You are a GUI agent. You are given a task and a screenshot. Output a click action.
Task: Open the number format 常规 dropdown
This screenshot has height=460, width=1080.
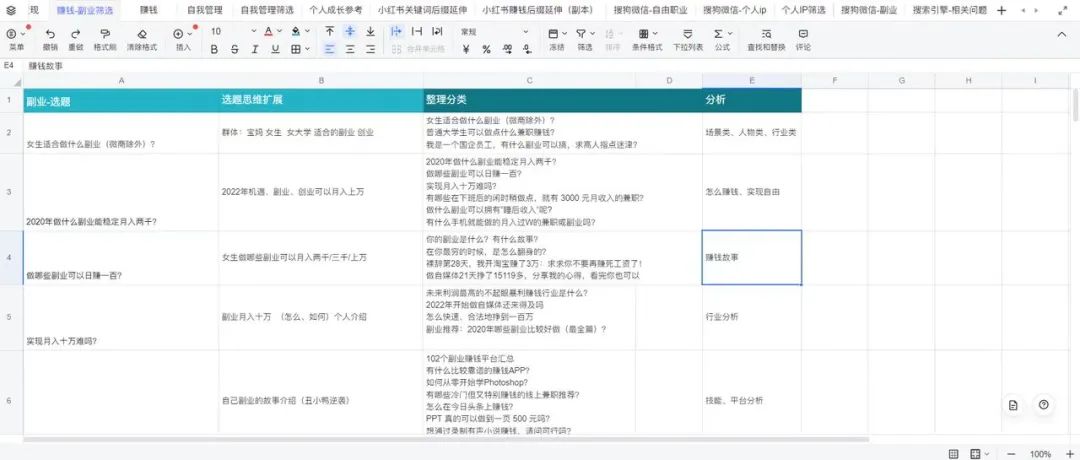495,32
